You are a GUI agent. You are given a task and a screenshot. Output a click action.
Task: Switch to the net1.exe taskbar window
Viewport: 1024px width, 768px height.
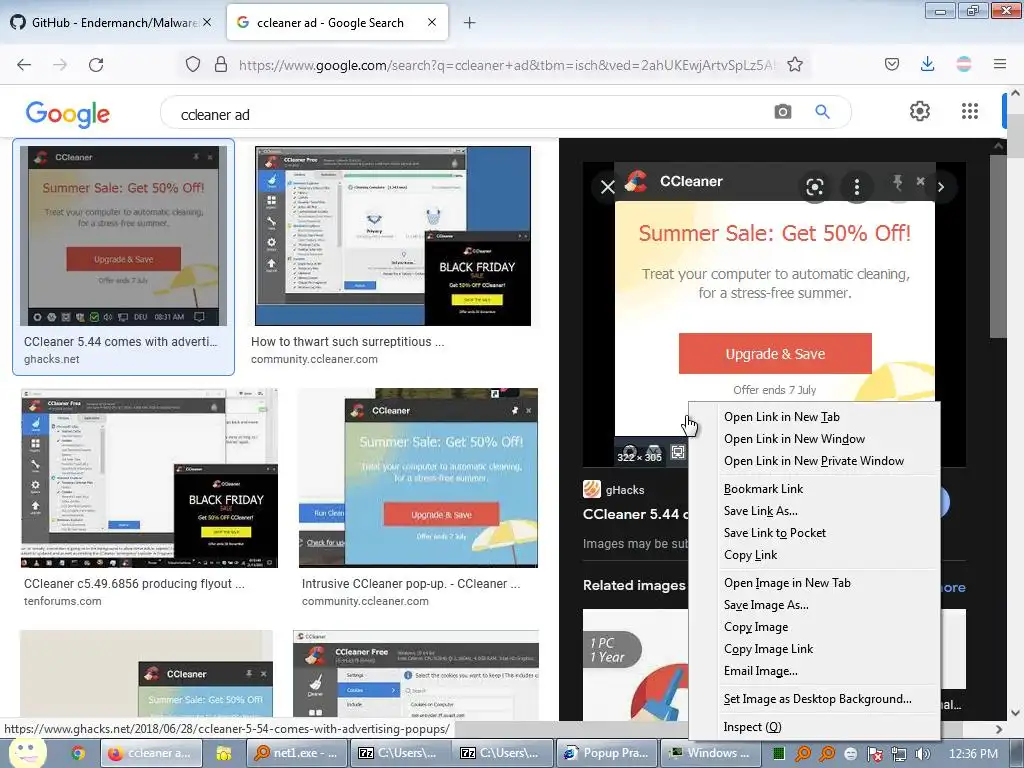[x=298, y=753]
